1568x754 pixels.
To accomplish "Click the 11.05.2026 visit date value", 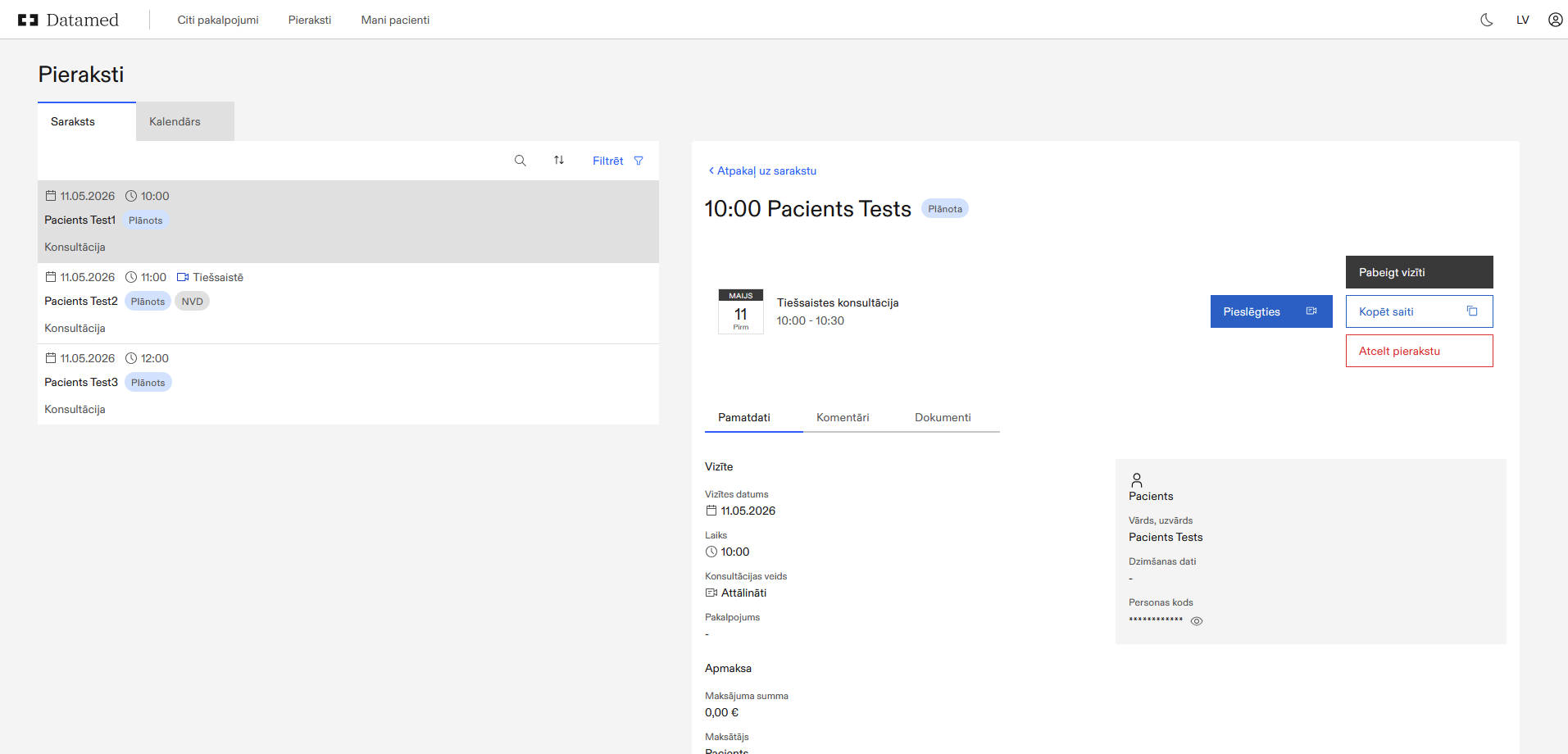I will (x=748, y=511).
